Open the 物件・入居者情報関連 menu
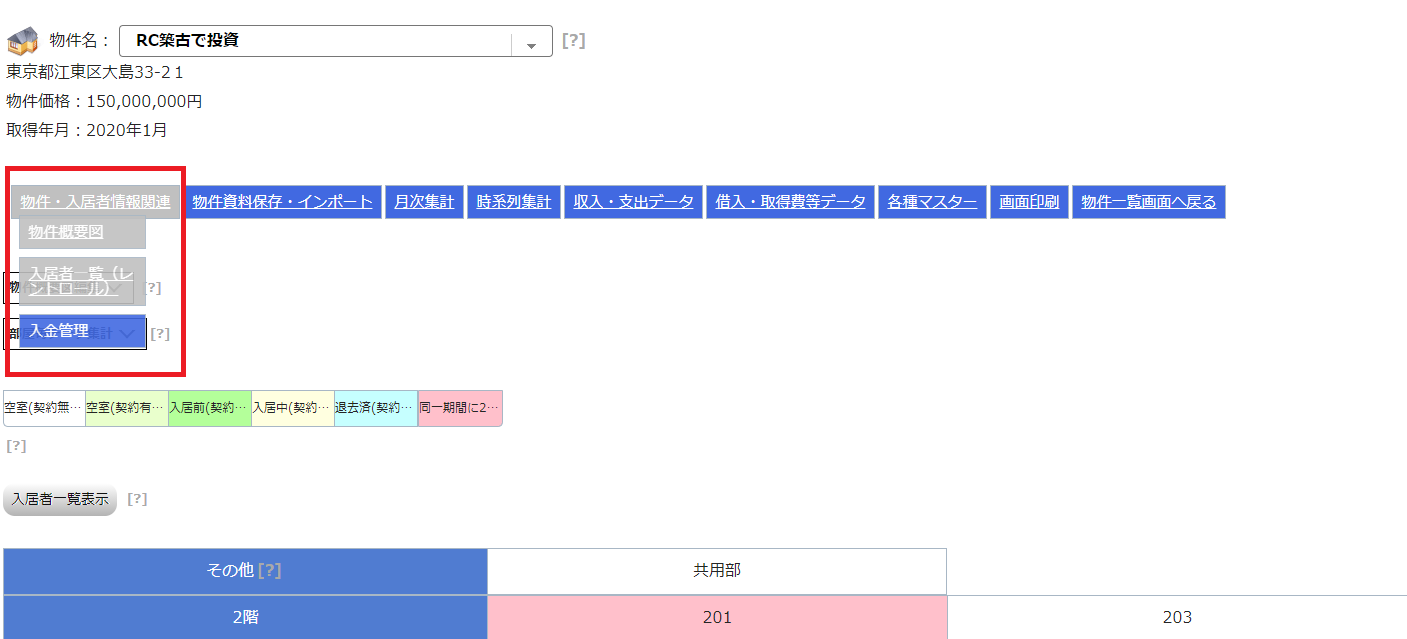The height and width of the screenshot is (639, 1407). click(x=95, y=202)
